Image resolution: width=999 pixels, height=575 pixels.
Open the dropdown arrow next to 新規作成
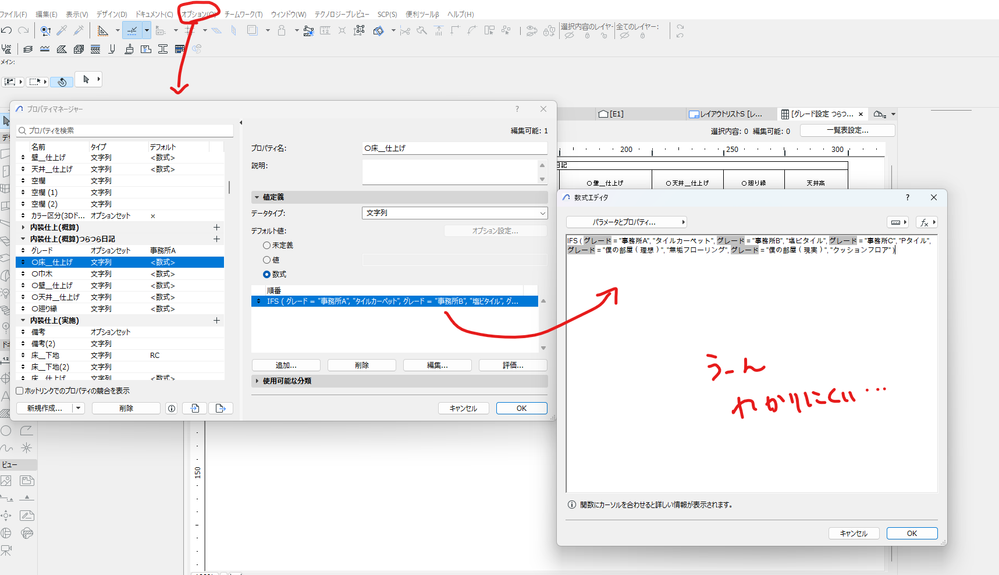pos(78,408)
